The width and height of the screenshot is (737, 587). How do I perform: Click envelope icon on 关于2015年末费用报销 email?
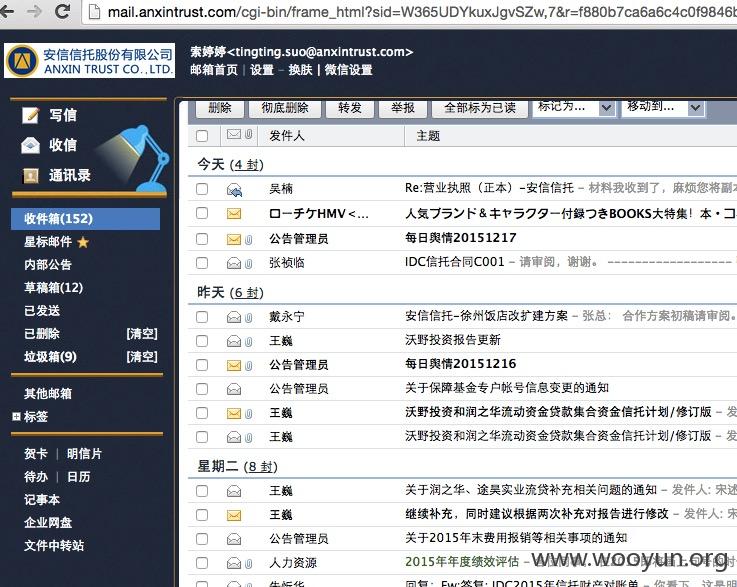pyautogui.click(x=234, y=539)
